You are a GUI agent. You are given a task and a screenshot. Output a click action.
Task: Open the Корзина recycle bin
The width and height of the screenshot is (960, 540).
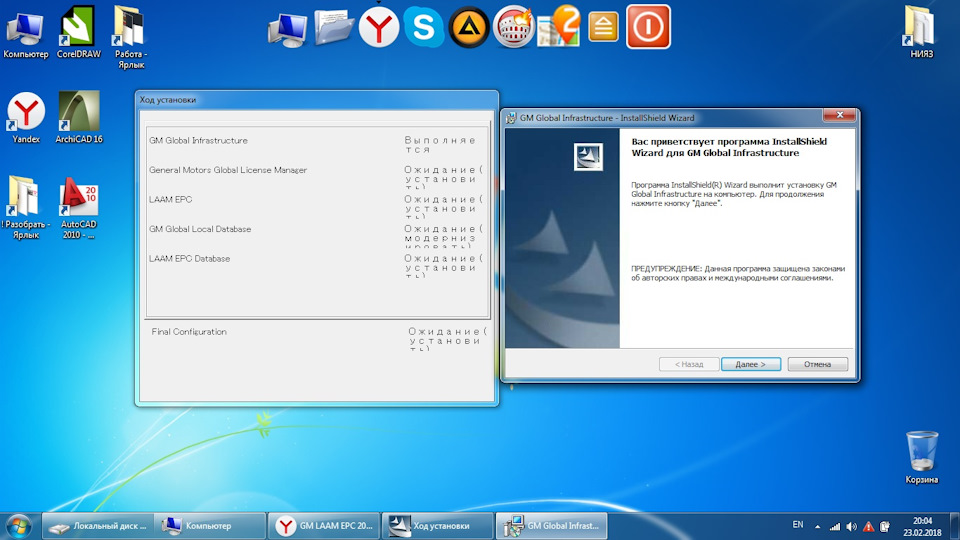coord(921,457)
